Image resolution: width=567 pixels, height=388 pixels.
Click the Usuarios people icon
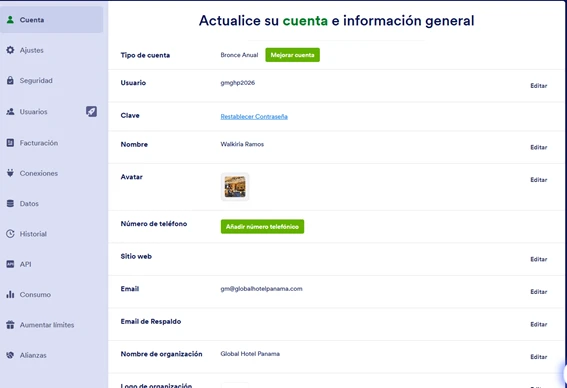10,112
